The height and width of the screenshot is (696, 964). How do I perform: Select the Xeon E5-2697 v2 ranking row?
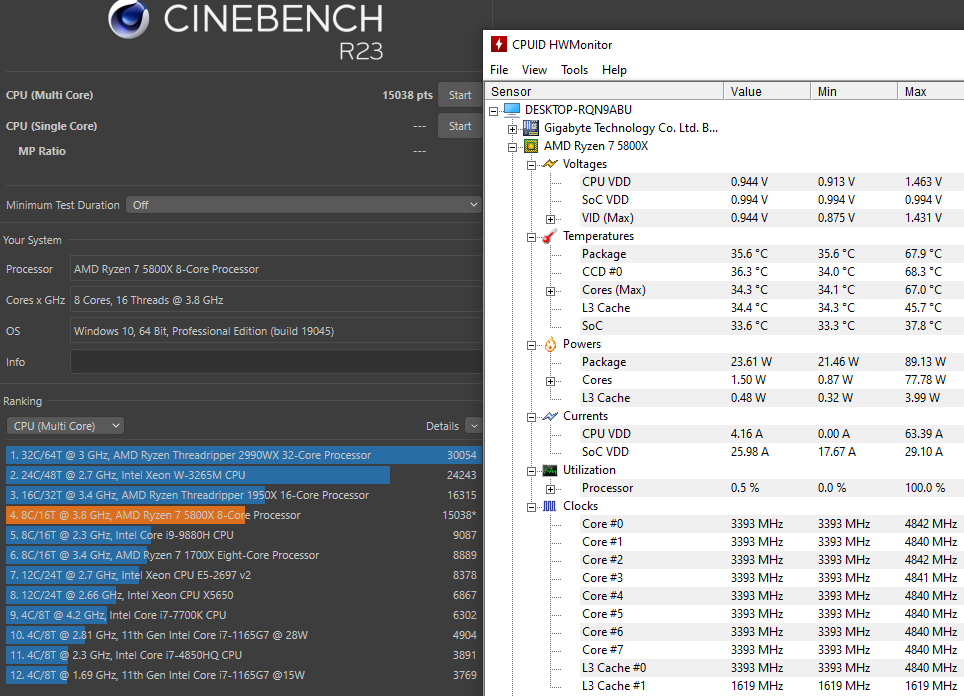coord(243,575)
